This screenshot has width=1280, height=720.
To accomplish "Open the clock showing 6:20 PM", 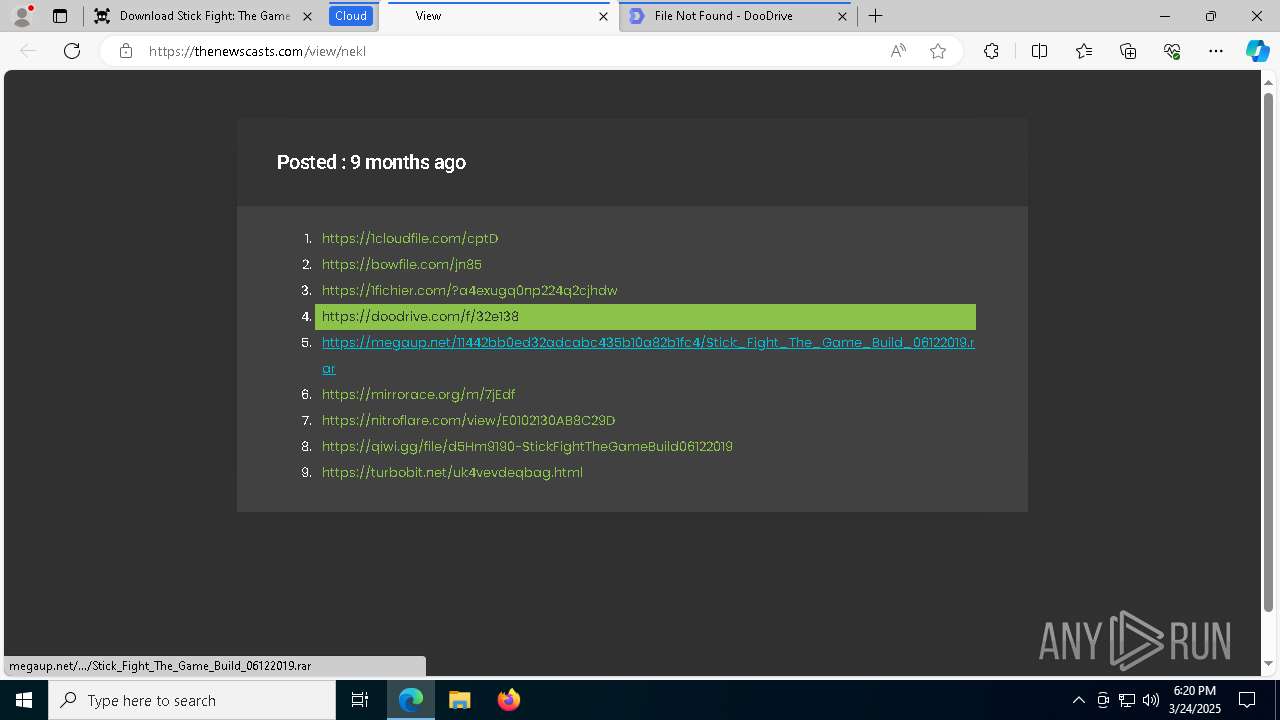I will (x=1195, y=700).
